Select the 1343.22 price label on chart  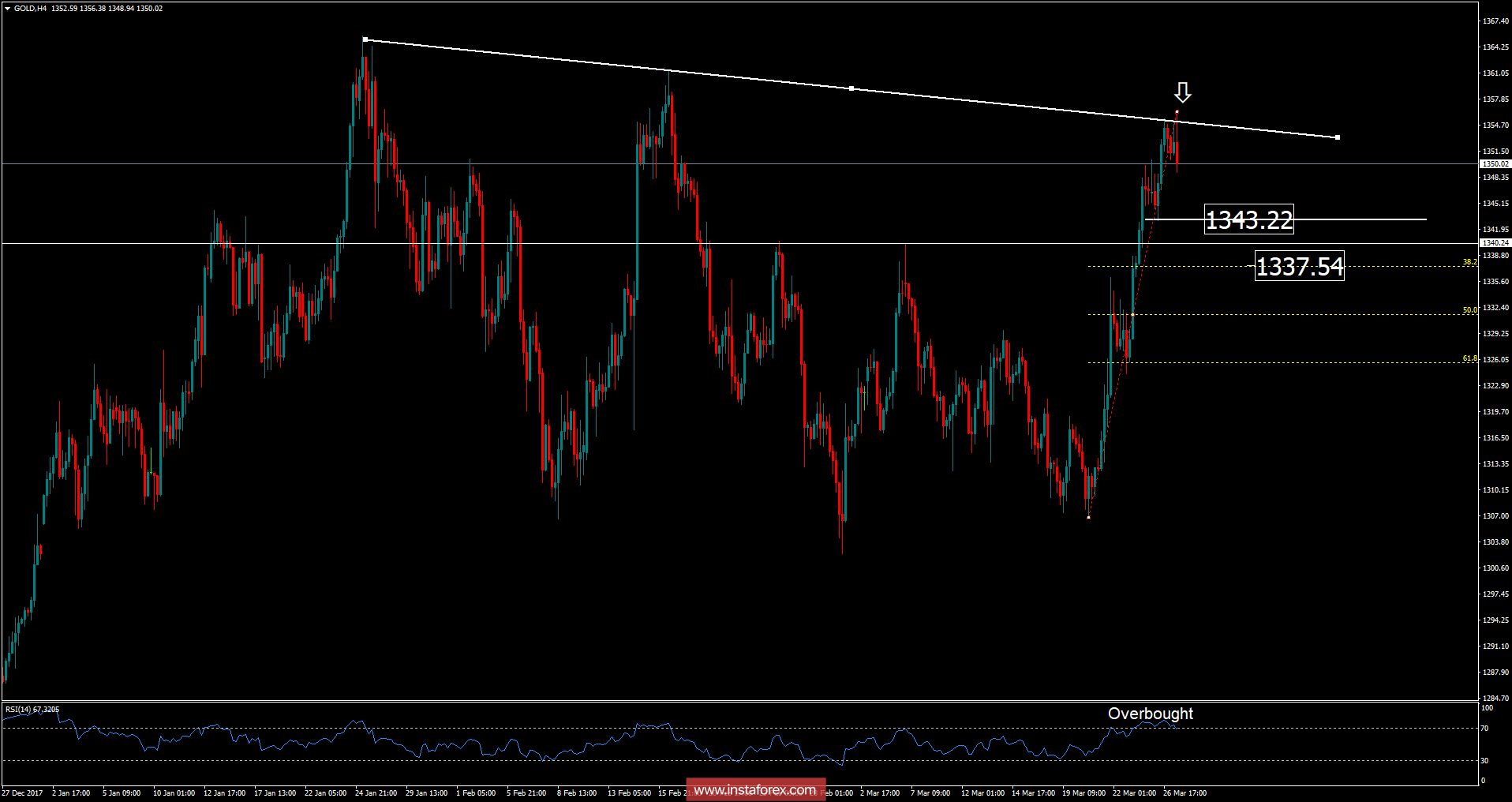[1249, 219]
